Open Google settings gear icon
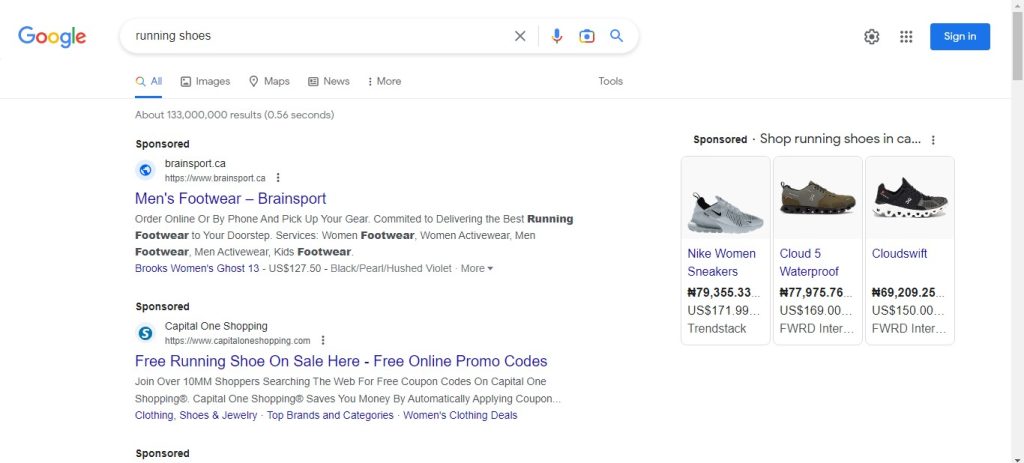 tap(871, 37)
